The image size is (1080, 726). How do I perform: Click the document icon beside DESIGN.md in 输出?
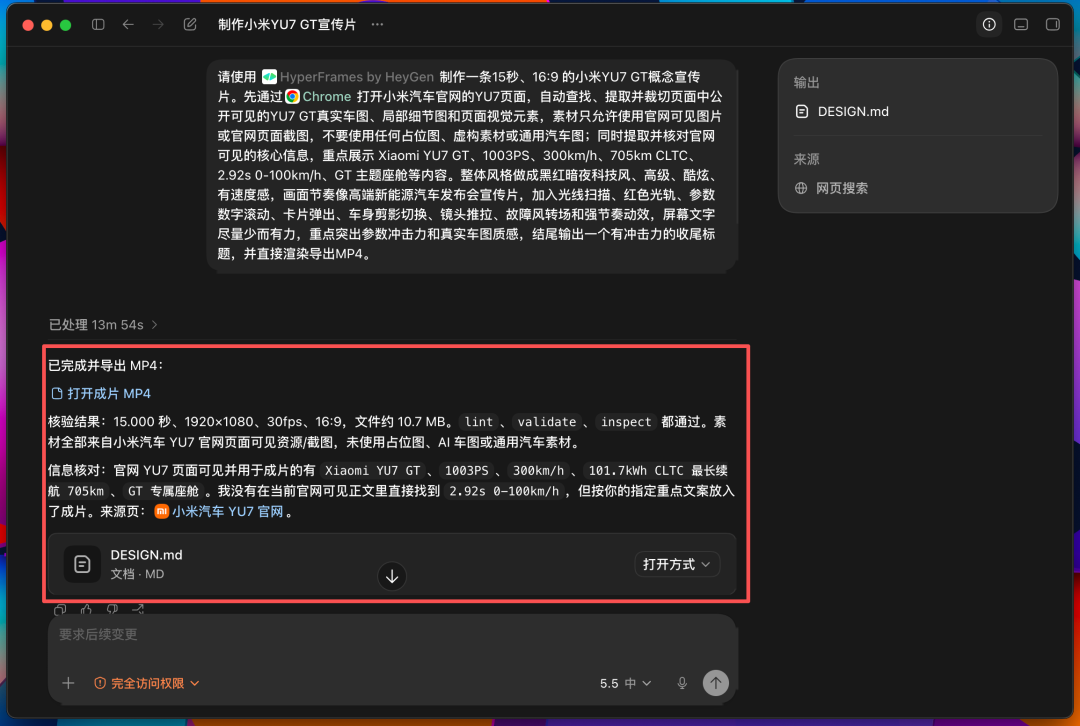point(802,112)
